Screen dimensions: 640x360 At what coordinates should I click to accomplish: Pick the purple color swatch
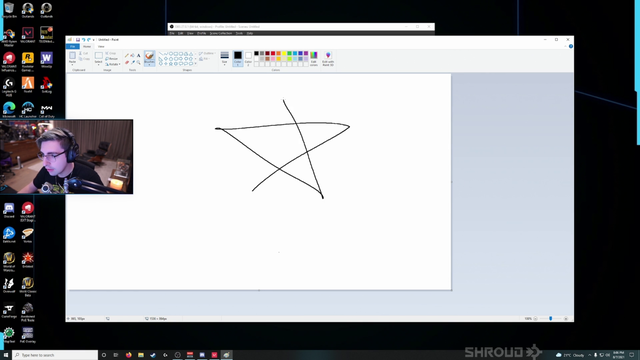coord(306,53)
